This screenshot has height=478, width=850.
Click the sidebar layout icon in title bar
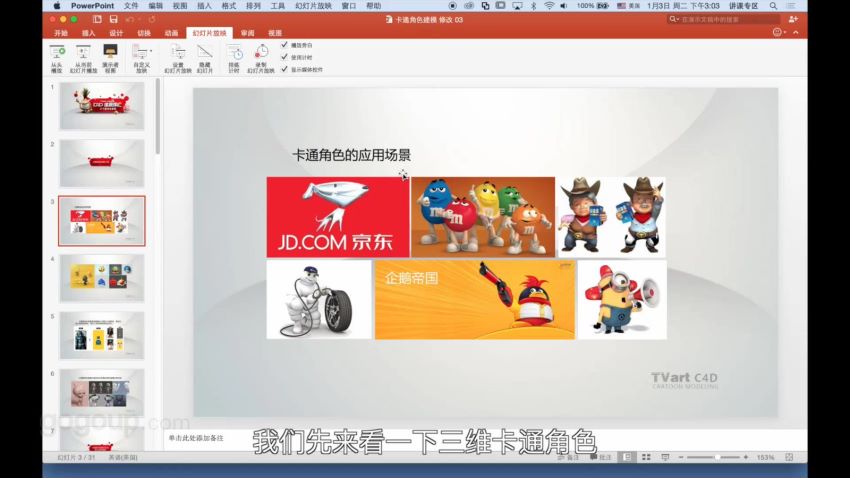(97, 20)
